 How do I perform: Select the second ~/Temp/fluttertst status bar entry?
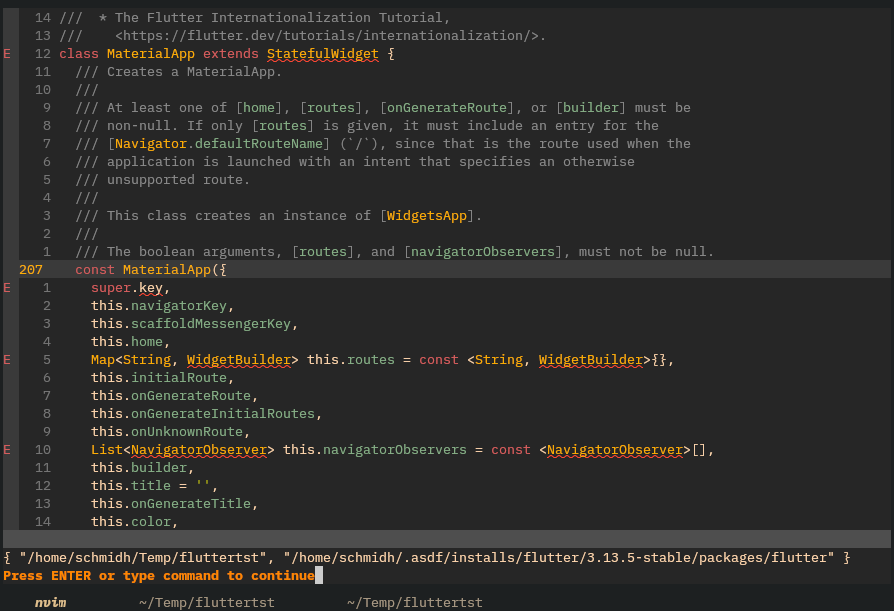[414, 602]
